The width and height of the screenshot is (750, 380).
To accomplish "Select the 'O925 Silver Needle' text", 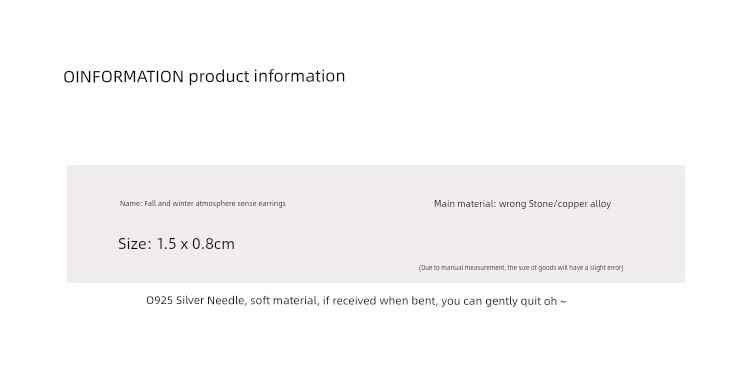I will (x=196, y=301).
